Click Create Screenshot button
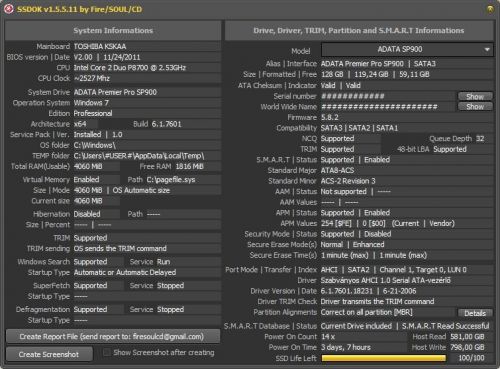 49,354
